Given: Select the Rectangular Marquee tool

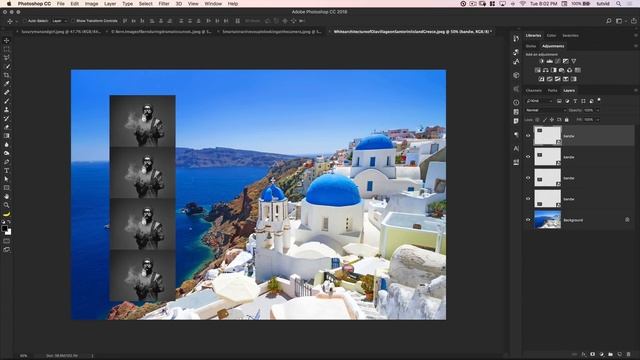Looking at the screenshot, I should coord(7,49).
